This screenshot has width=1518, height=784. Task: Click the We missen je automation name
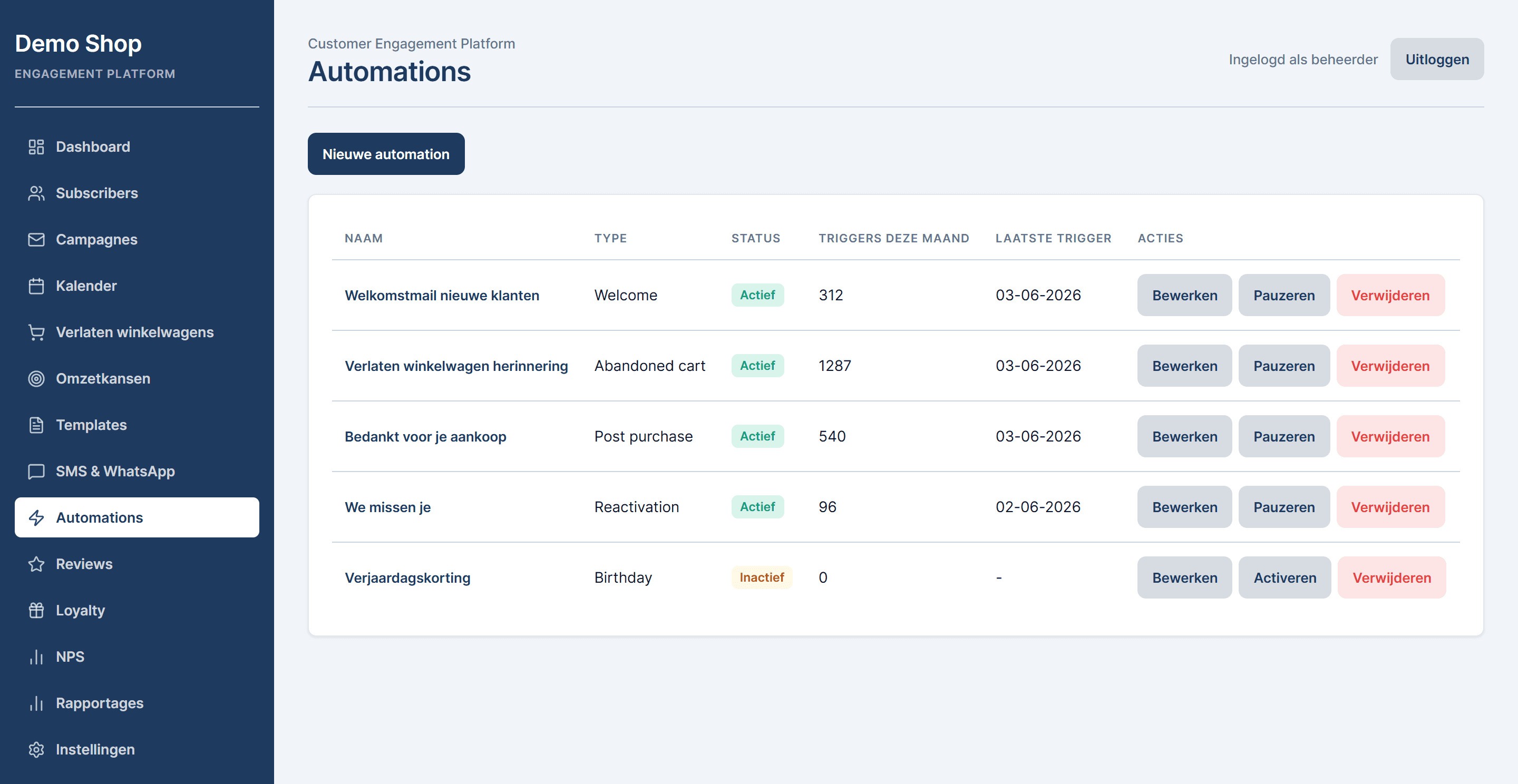(x=388, y=507)
